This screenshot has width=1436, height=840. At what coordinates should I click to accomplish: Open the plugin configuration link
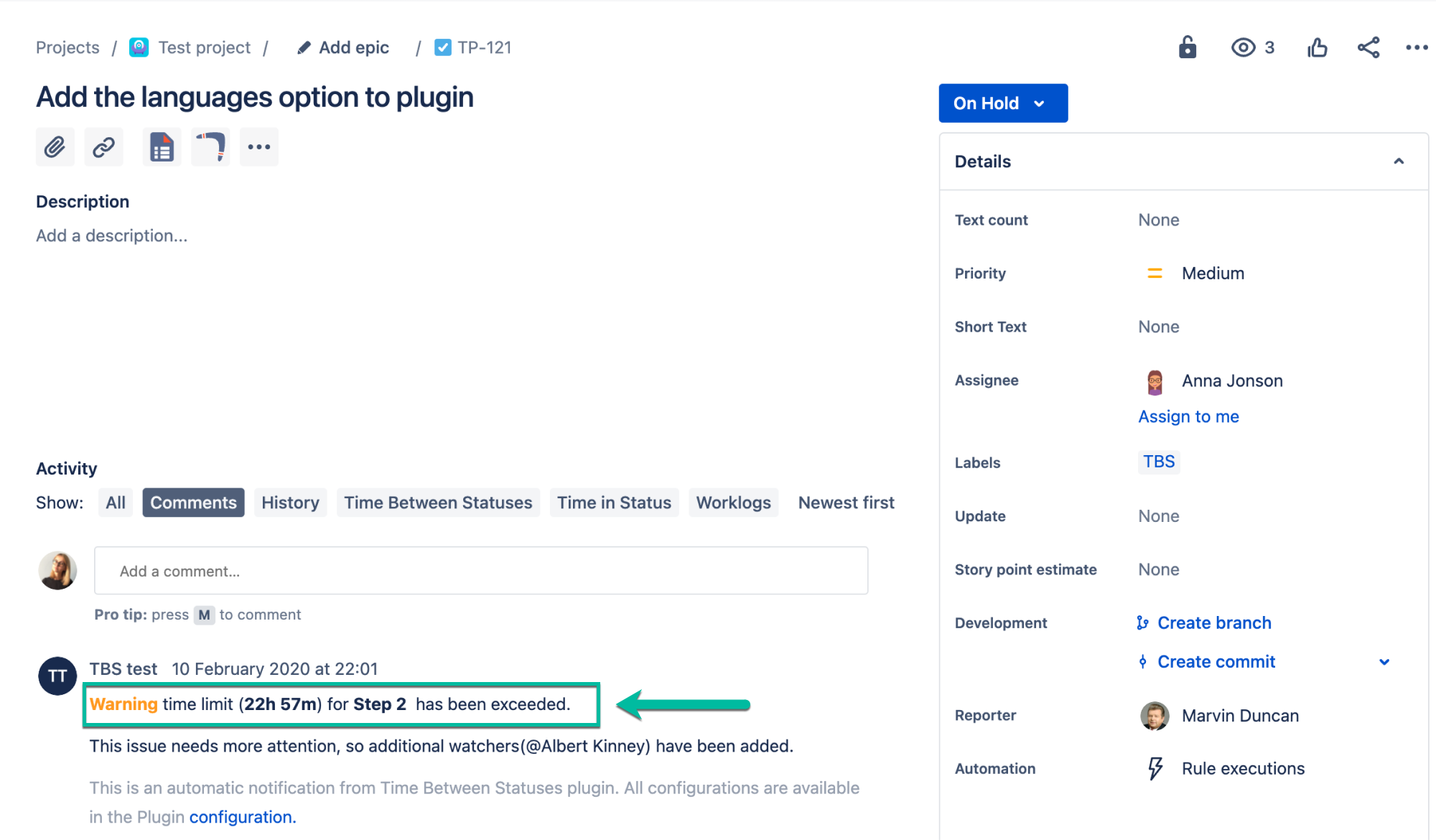pyautogui.click(x=242, y=817)
